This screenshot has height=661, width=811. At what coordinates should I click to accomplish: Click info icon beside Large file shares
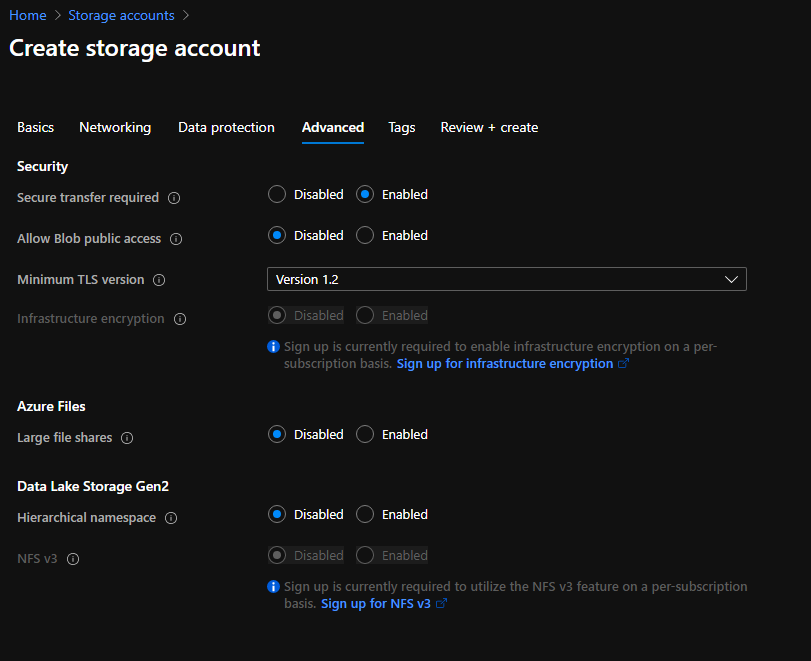coord(127,438)
